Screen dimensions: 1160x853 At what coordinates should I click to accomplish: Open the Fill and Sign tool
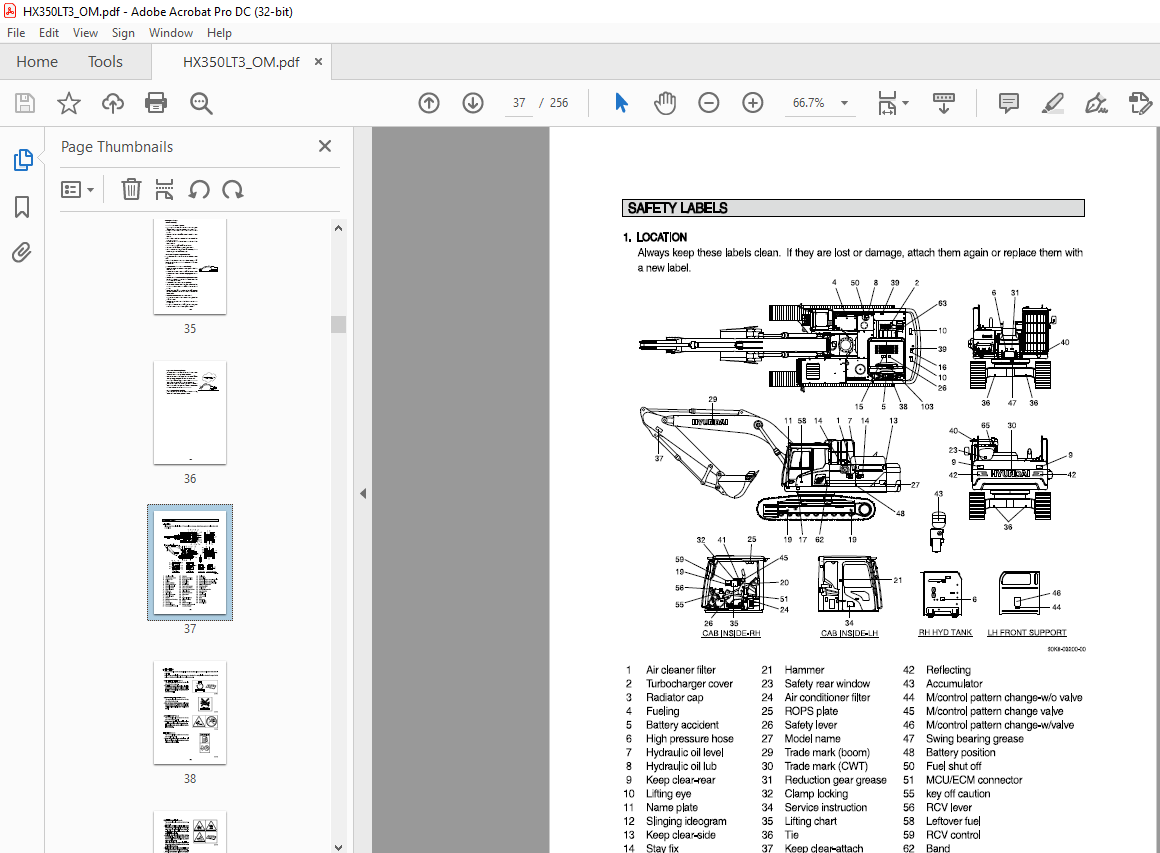1096,103
